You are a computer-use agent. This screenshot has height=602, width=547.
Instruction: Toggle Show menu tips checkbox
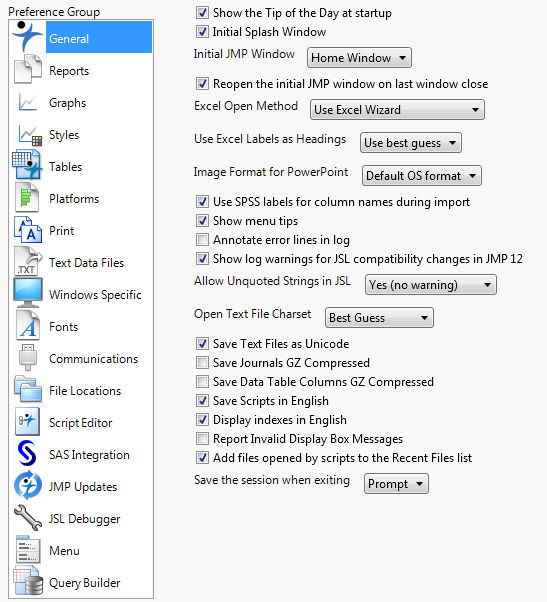(202, 221)
